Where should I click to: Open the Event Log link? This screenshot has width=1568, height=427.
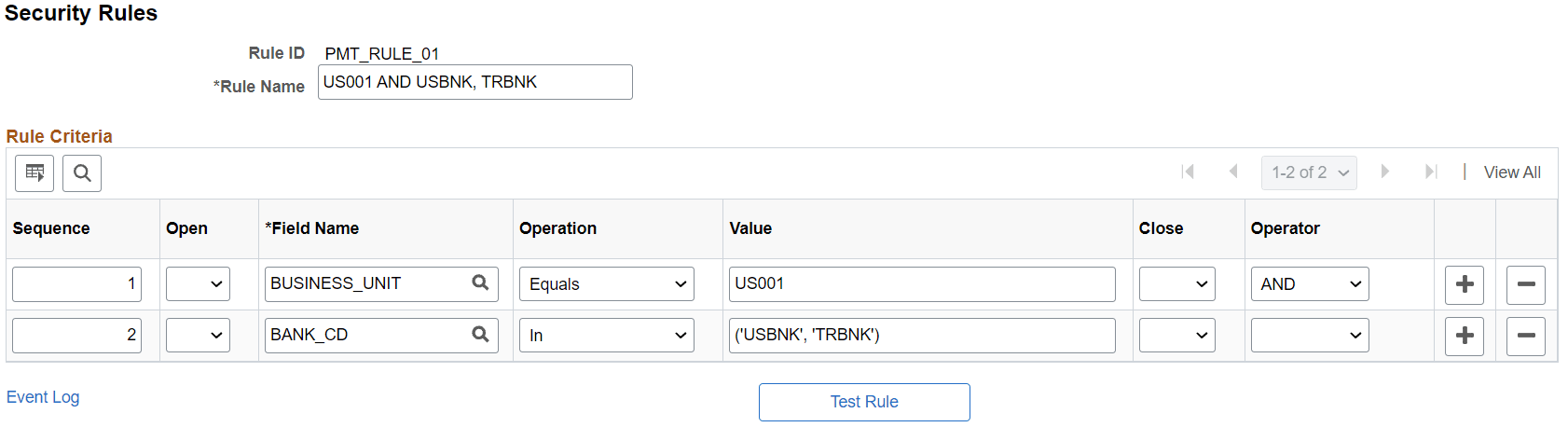pos(43,397)
